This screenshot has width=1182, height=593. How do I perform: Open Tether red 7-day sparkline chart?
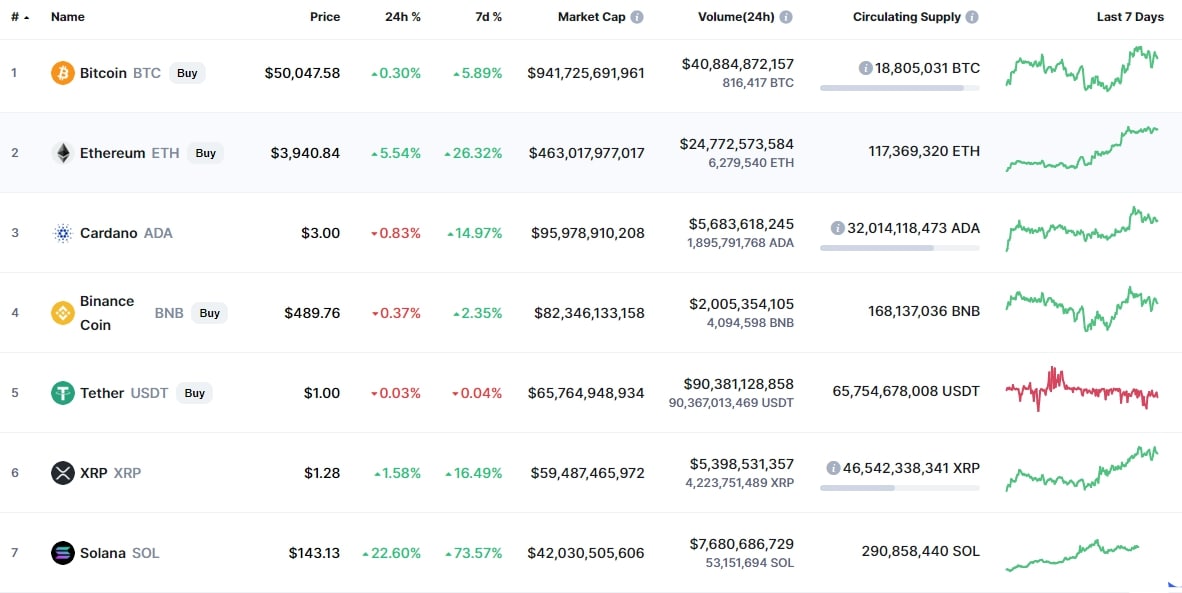(1082, 389)
